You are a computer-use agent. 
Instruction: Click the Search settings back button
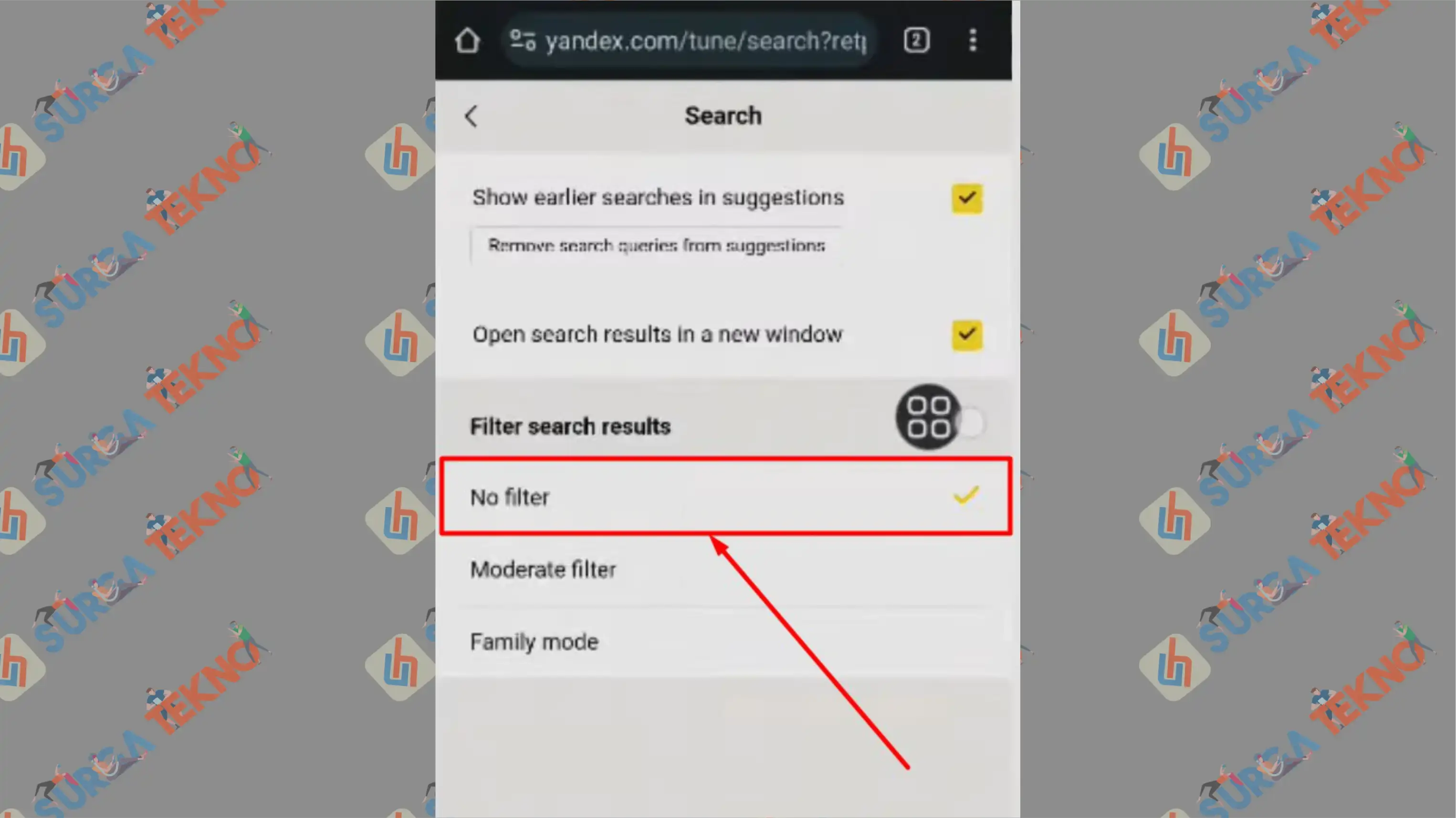(x=472, y=116)
